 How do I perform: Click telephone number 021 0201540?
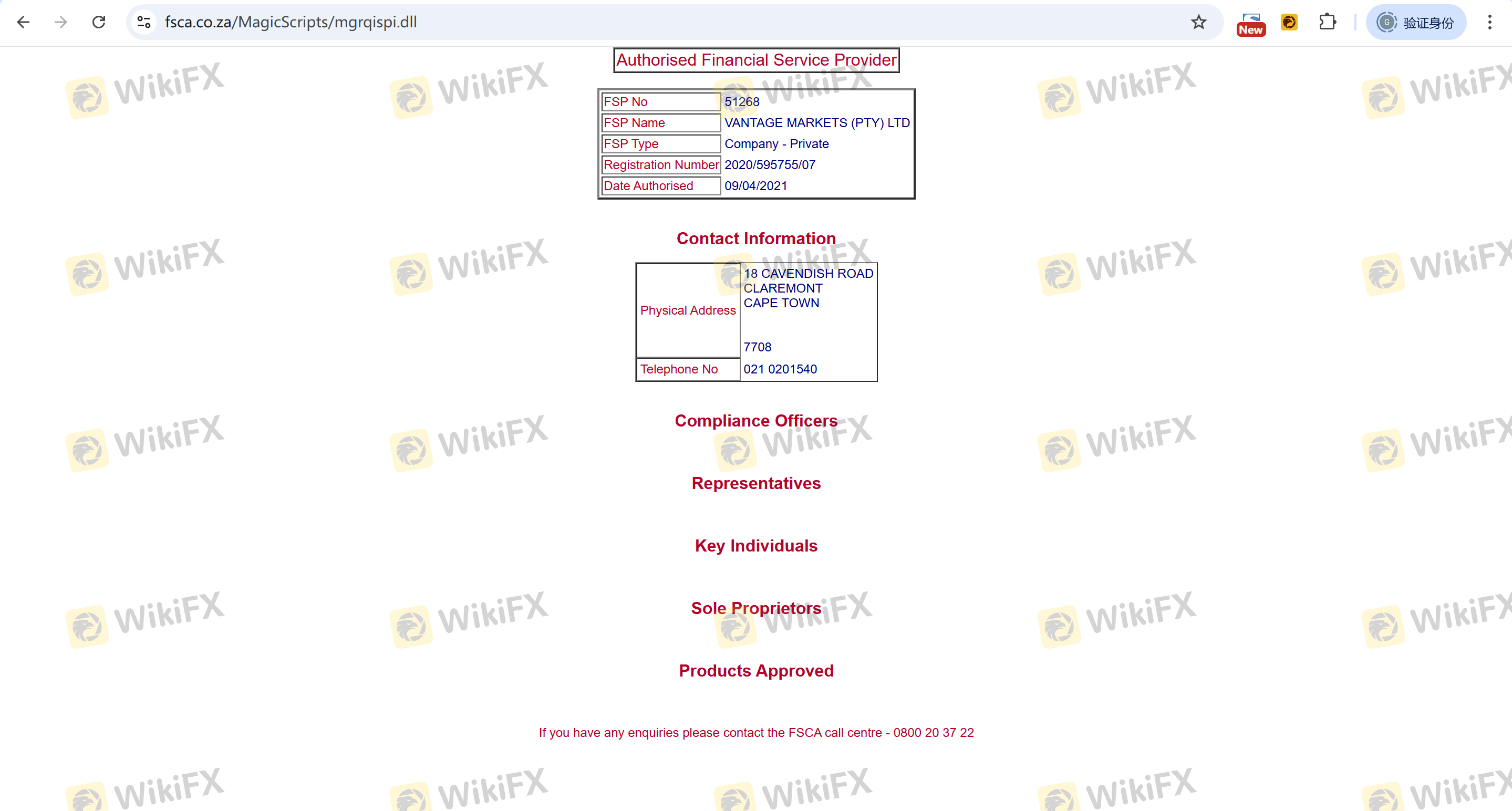pyautogui.click(x=780, y=369)
